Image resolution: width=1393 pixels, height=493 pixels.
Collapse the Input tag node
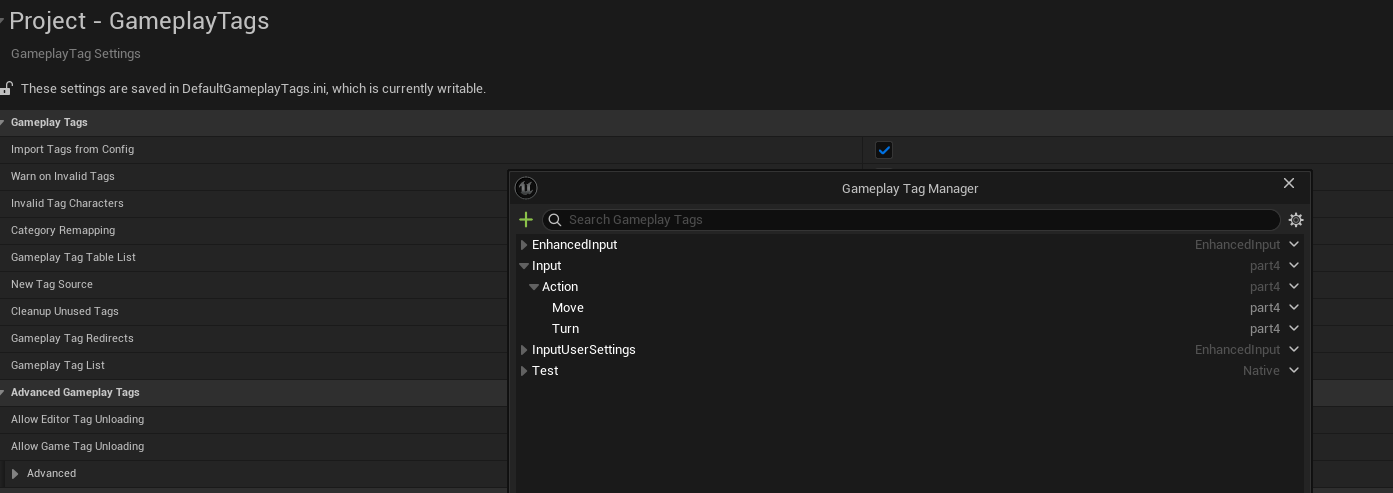coord(524,266)
